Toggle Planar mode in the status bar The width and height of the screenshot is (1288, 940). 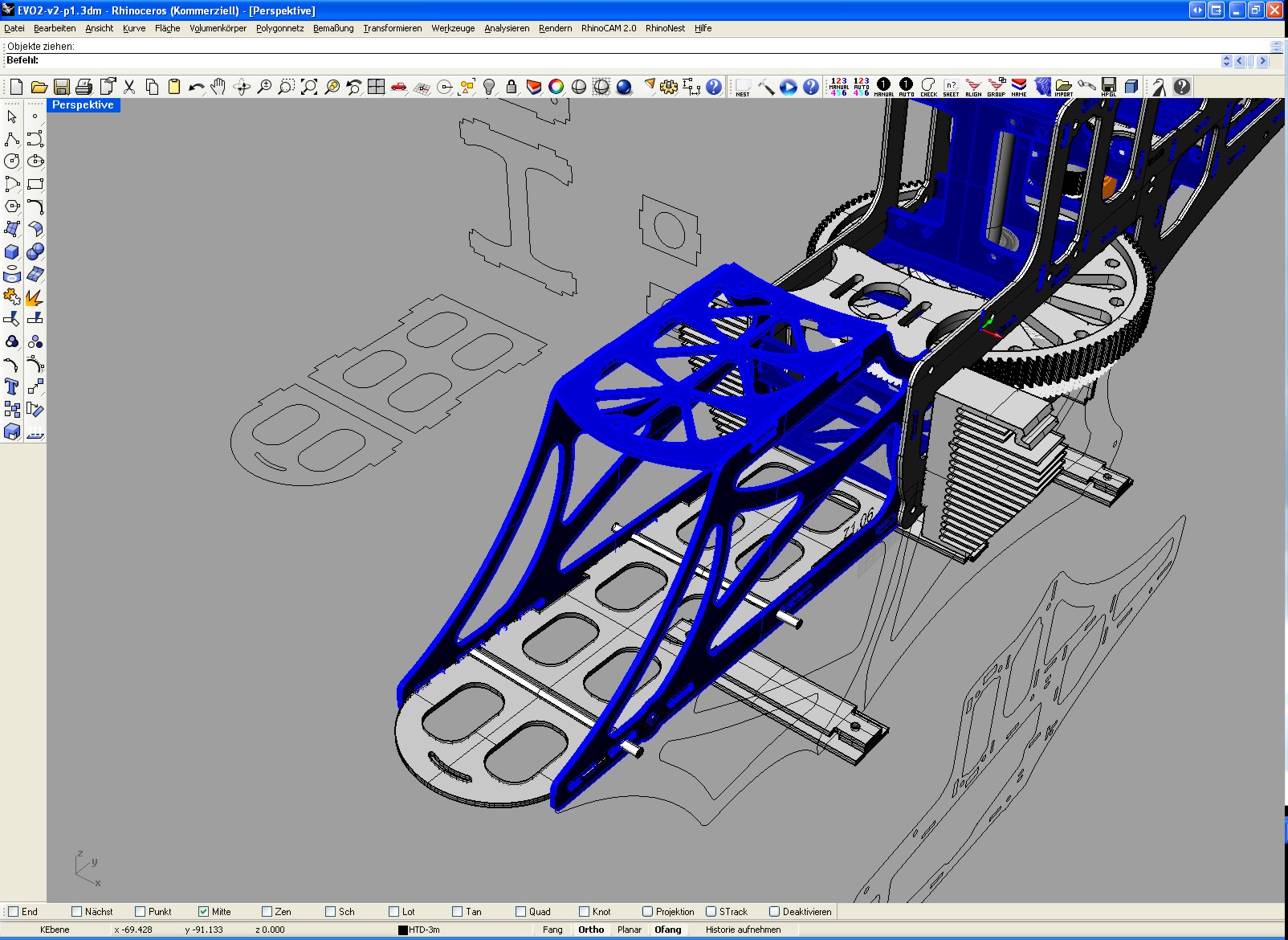(x=630, y=930)
